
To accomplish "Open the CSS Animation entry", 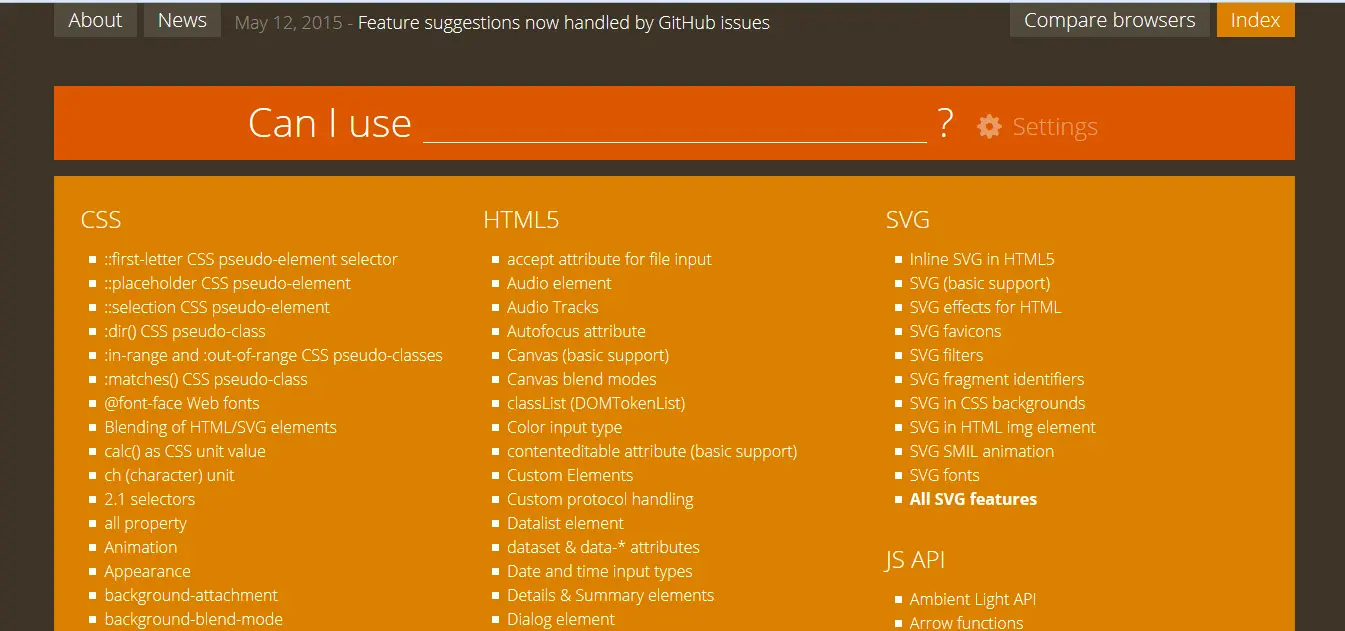I will (x=141, y=547).
